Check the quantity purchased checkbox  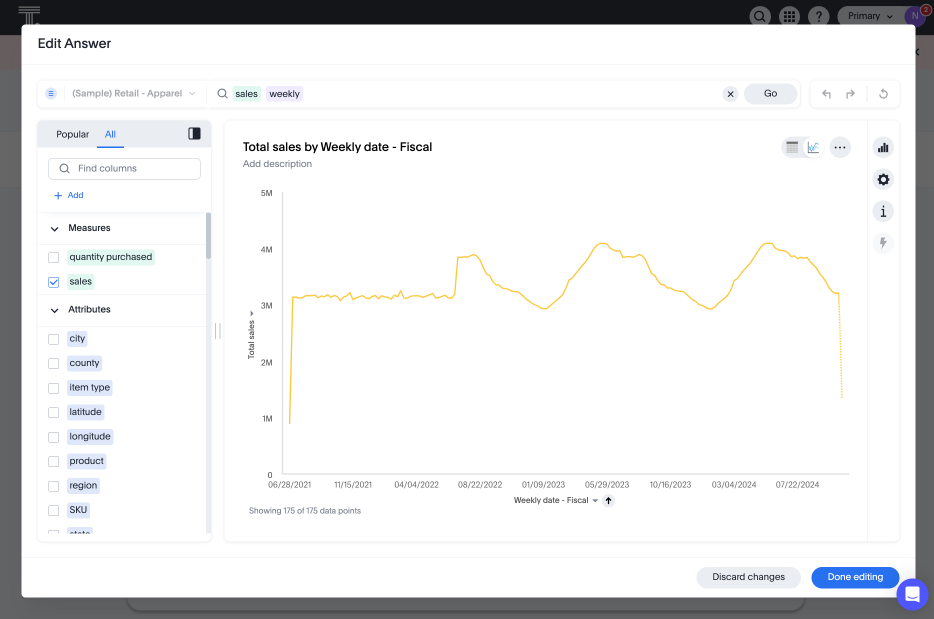coord(54,257)
